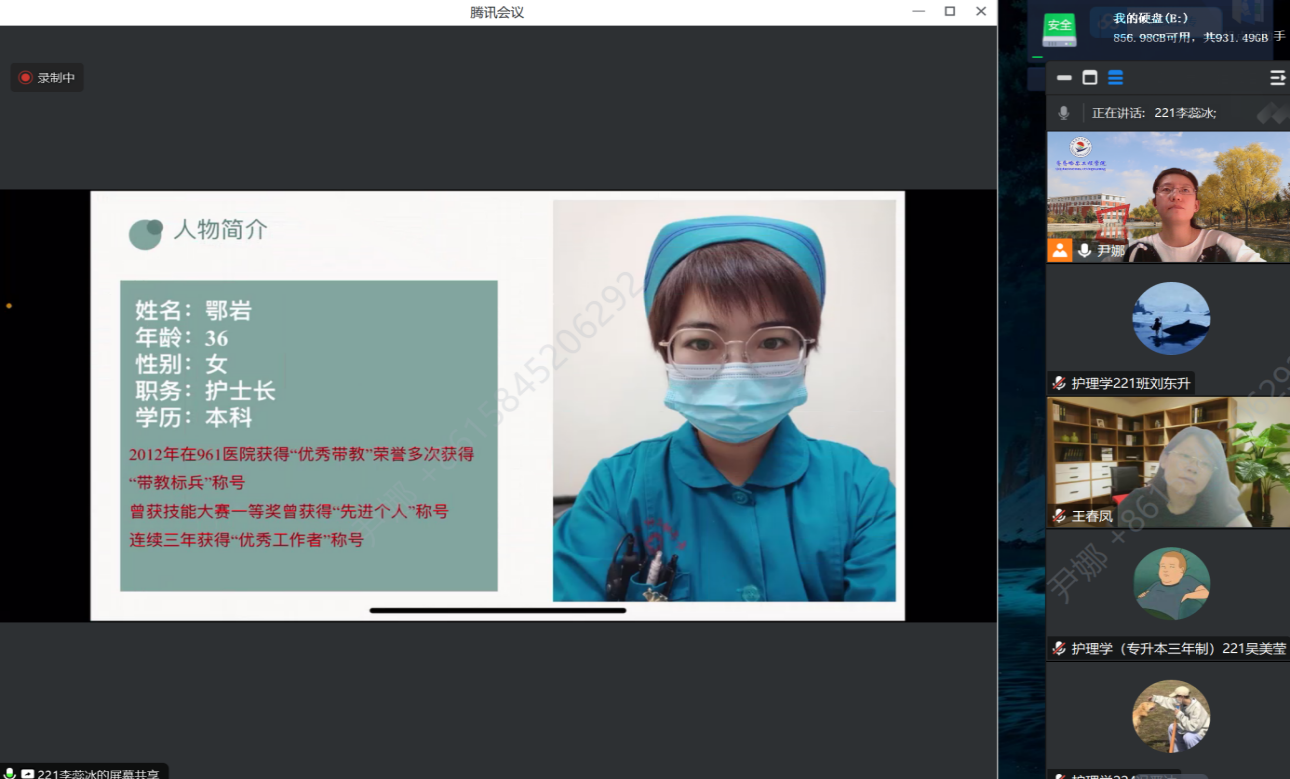
Task: Select the blue stacked list layout icon
Action: pos(1116,78)
